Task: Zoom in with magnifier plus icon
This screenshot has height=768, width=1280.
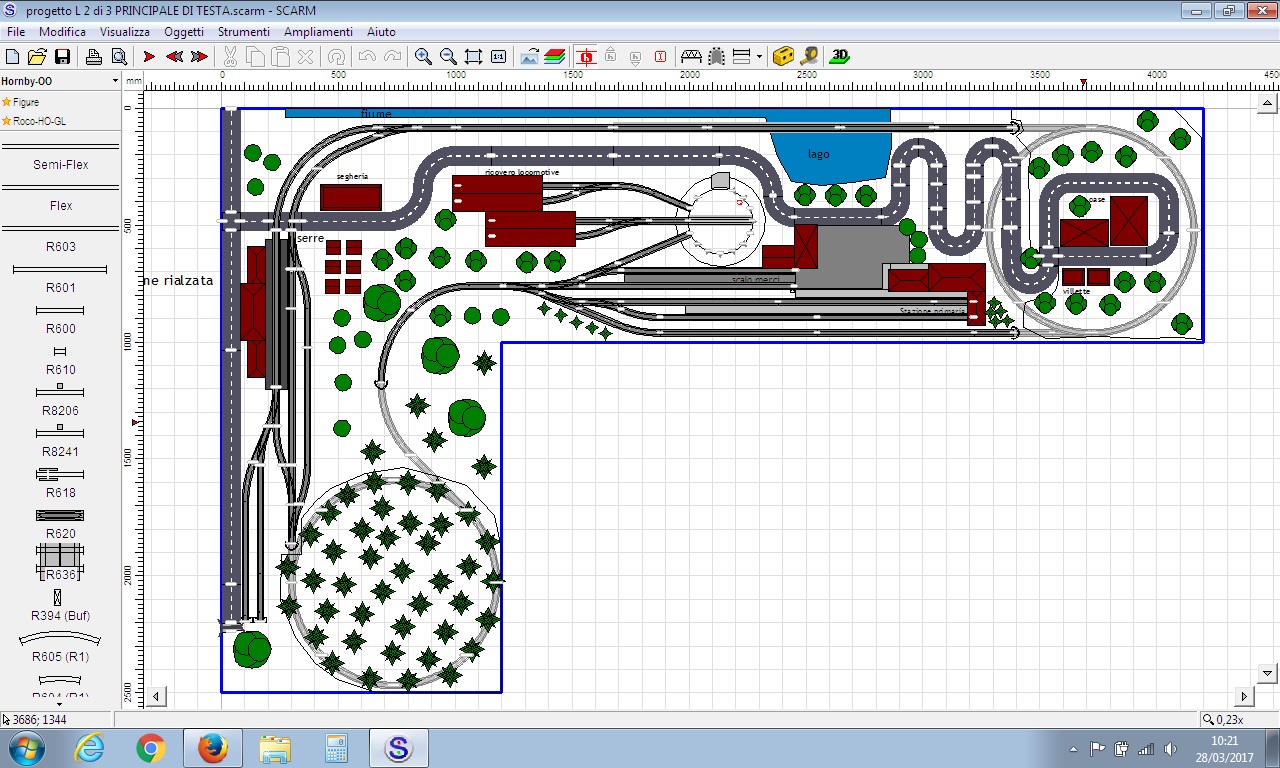Action: click(x=424, y=57)
